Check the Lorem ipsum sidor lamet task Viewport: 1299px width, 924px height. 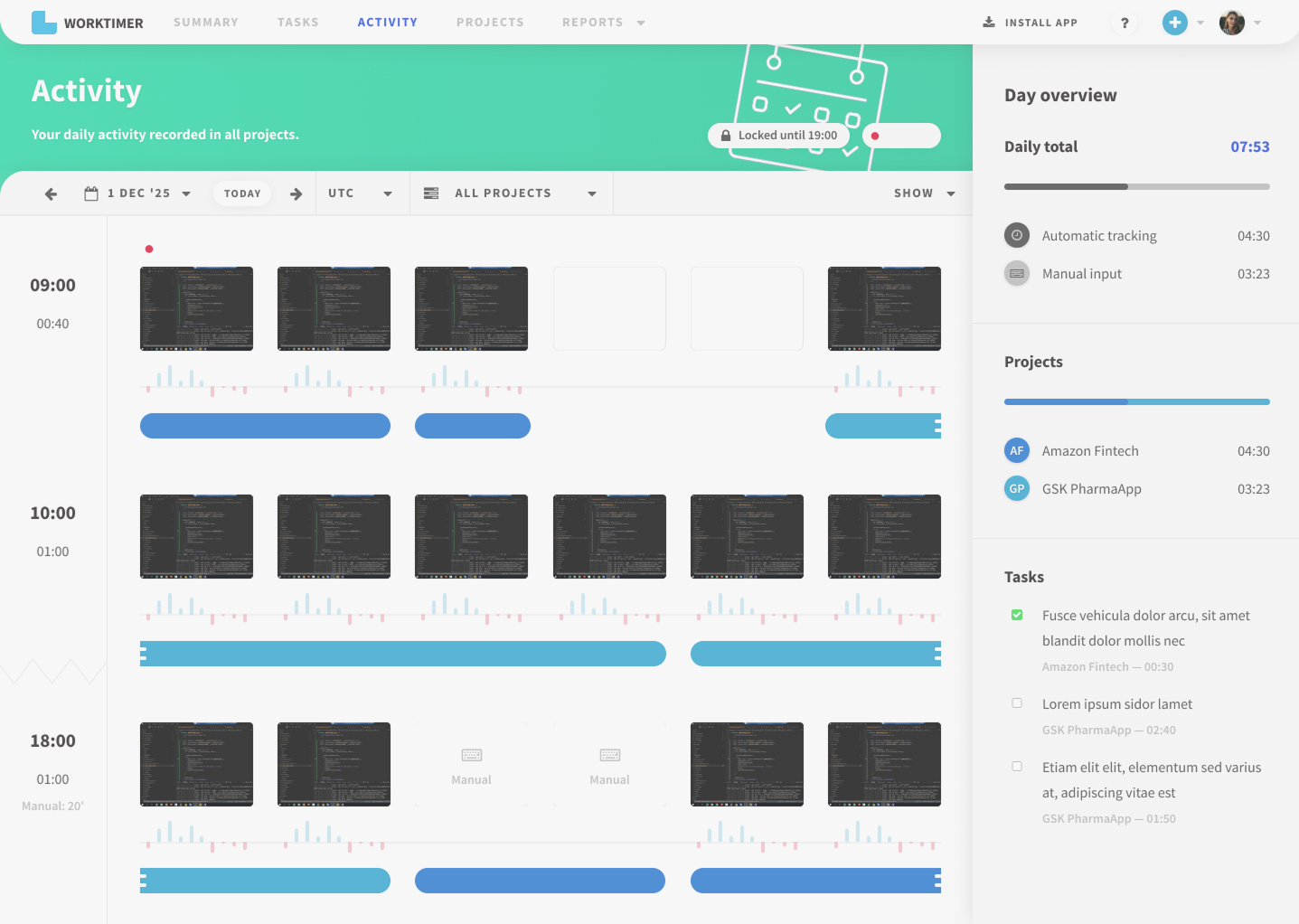coord(1017,703)
